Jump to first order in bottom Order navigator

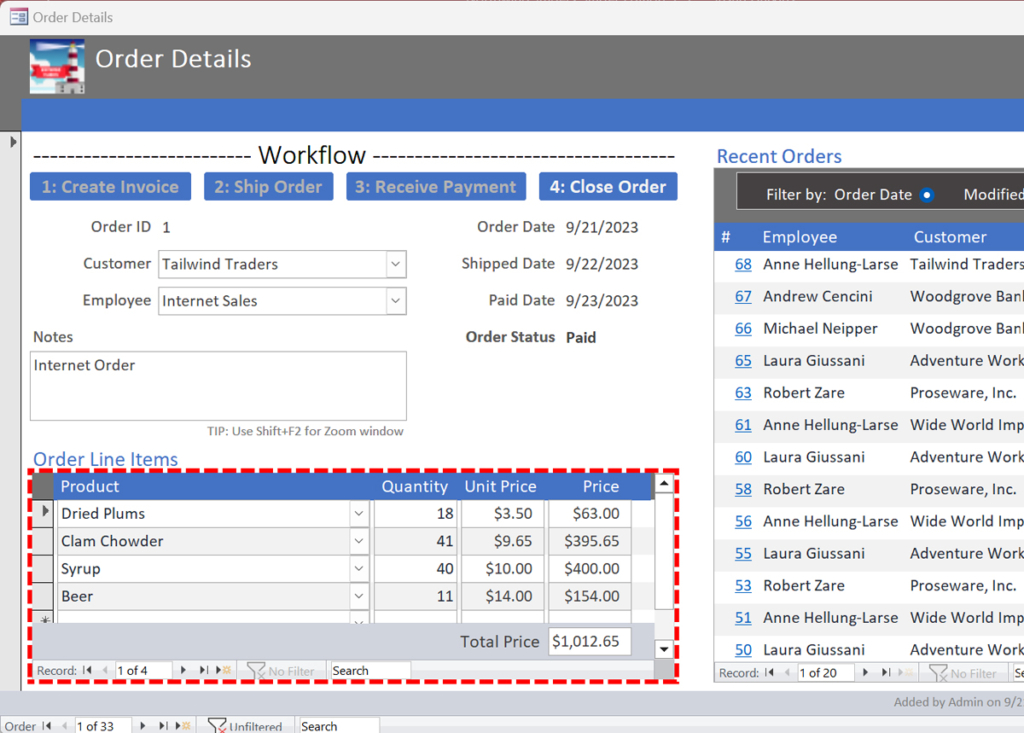46,726
